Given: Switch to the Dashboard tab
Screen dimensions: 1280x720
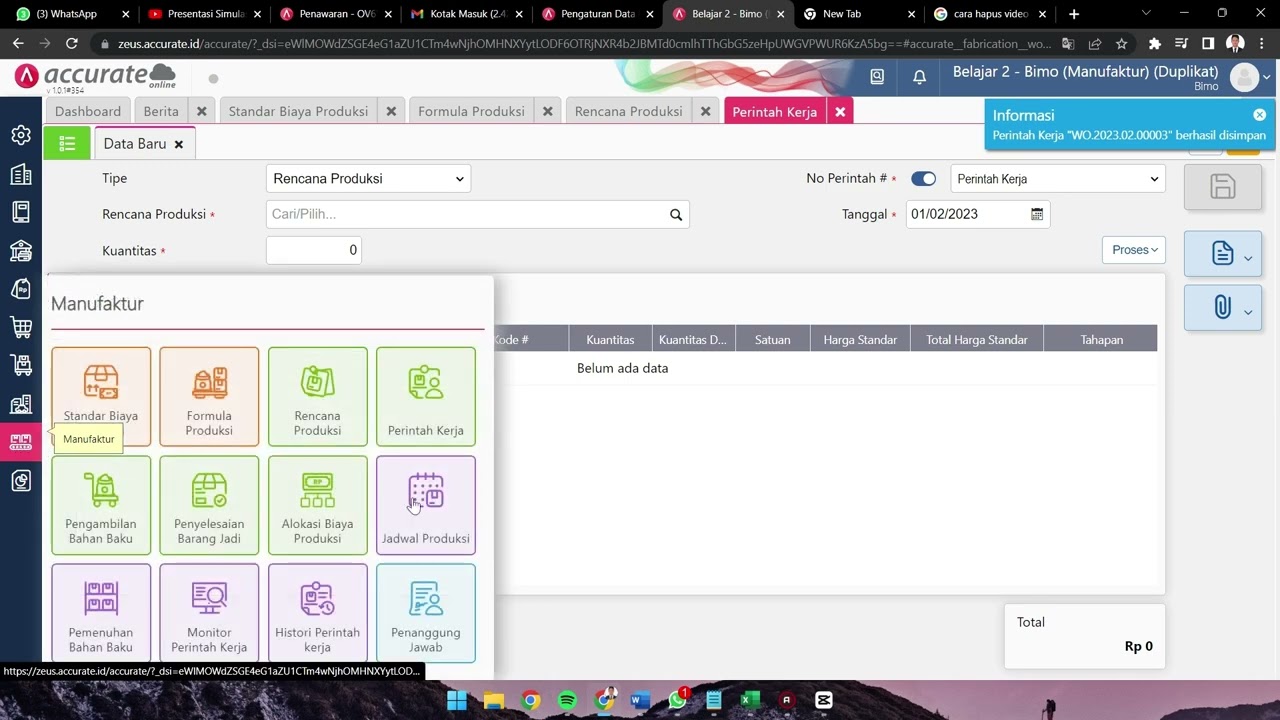Looking at the screenshot, I should [x=88, y=111].
